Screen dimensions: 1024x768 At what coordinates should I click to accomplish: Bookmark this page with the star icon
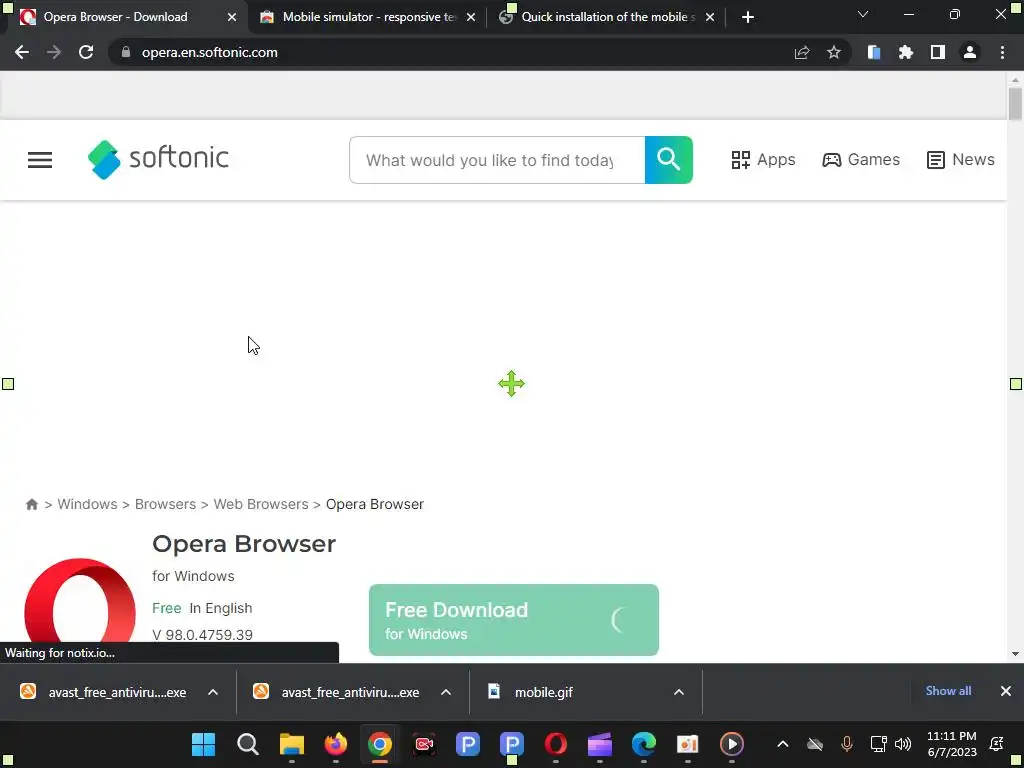pos(834,52)
